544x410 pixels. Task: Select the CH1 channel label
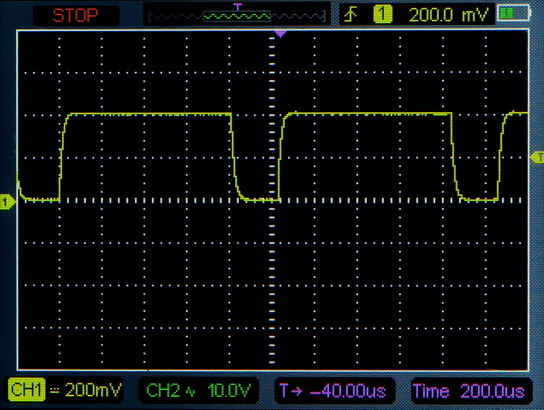coord(27,390)
